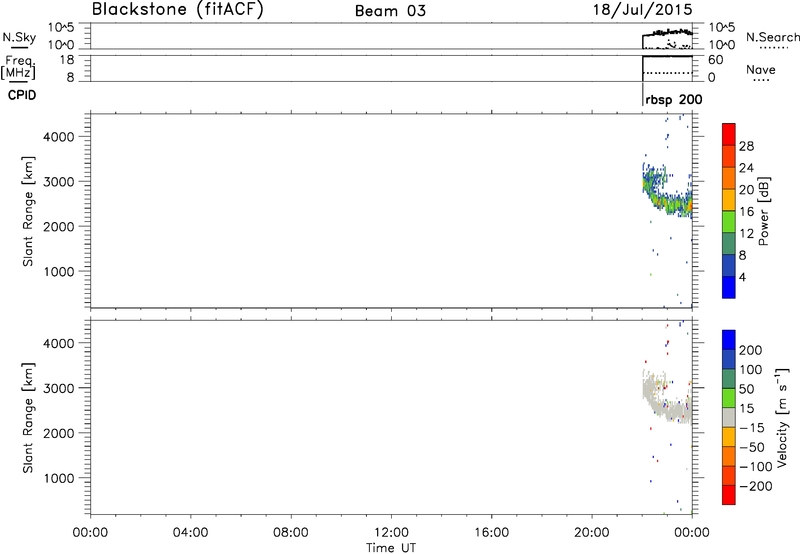Click the green-blue backscatter band in power panel
Screen dimensions: 800x554
tap(669, 202)
